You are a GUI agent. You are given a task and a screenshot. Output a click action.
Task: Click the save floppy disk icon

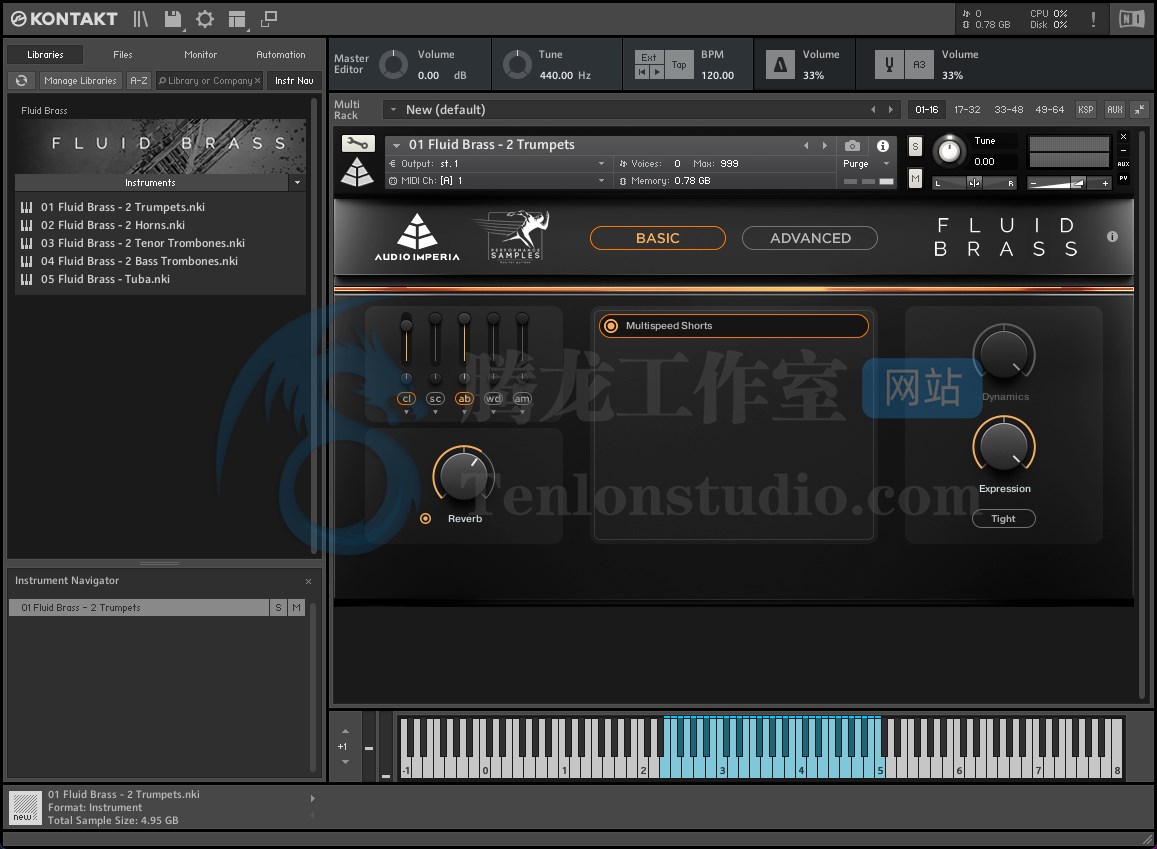[x=173, y=19]
